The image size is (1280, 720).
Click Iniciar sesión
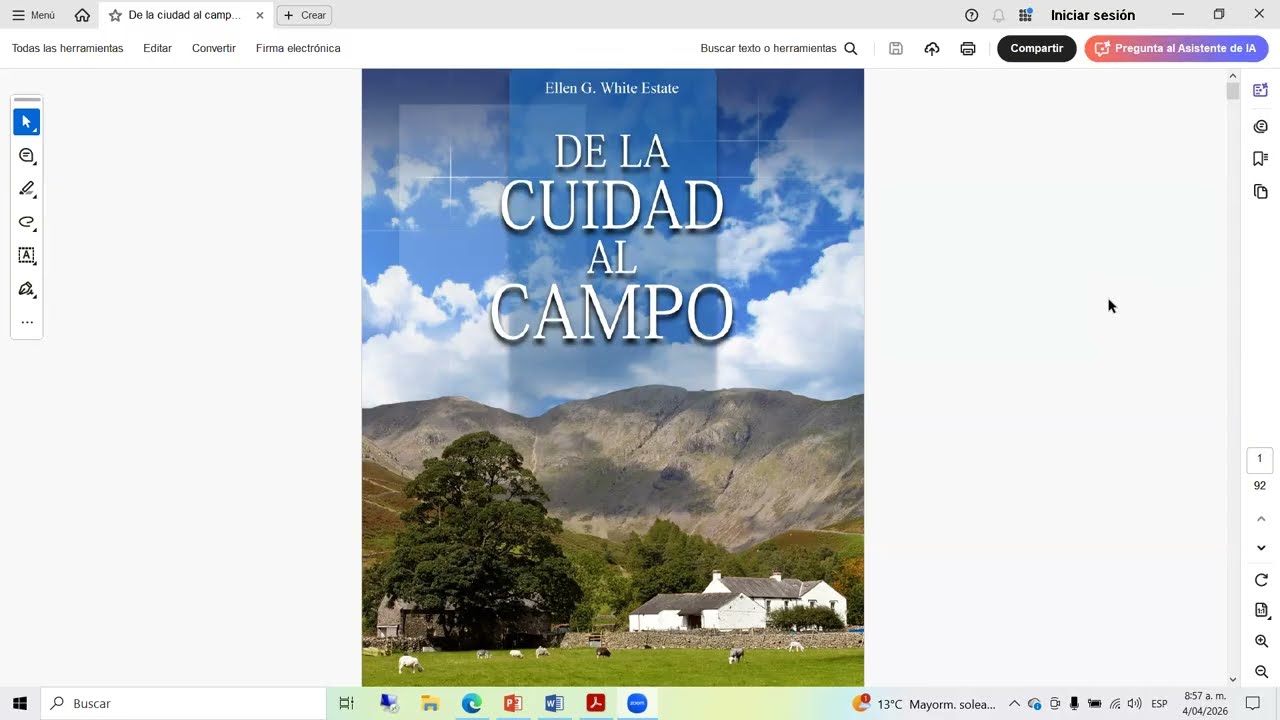tap(1092, 15)
